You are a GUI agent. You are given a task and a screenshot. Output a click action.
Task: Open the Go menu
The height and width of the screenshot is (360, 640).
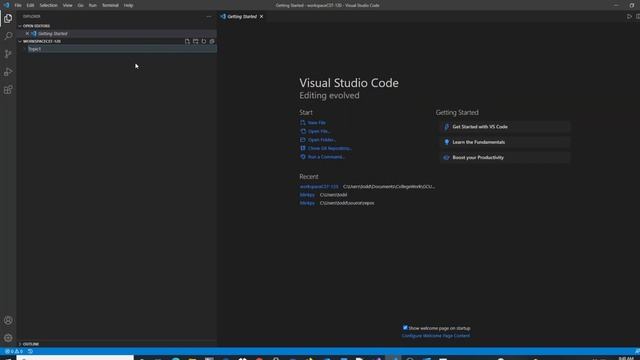point(80,5)
